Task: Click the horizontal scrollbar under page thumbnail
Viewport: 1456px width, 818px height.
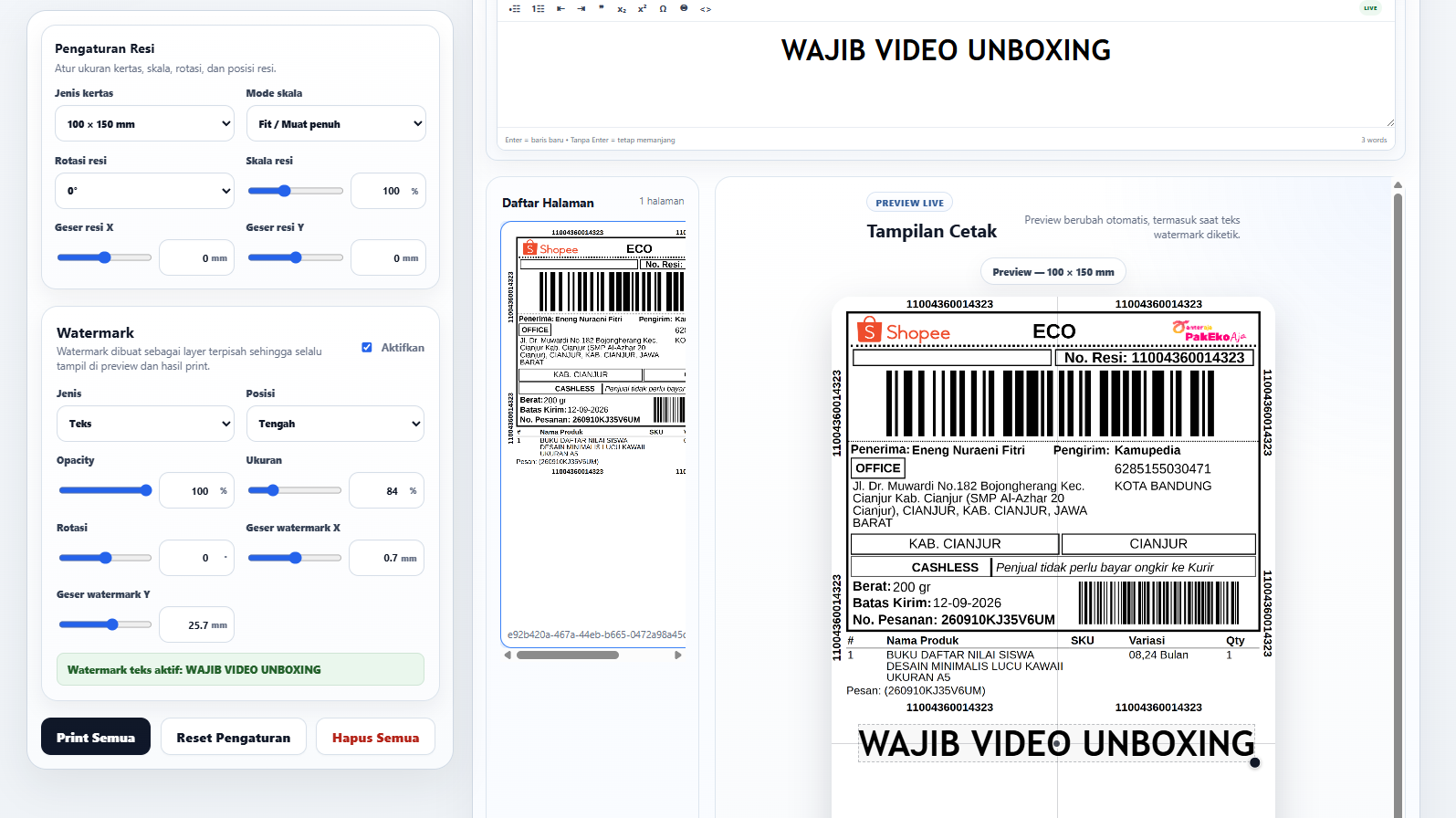Action: (x=568, y=655)
